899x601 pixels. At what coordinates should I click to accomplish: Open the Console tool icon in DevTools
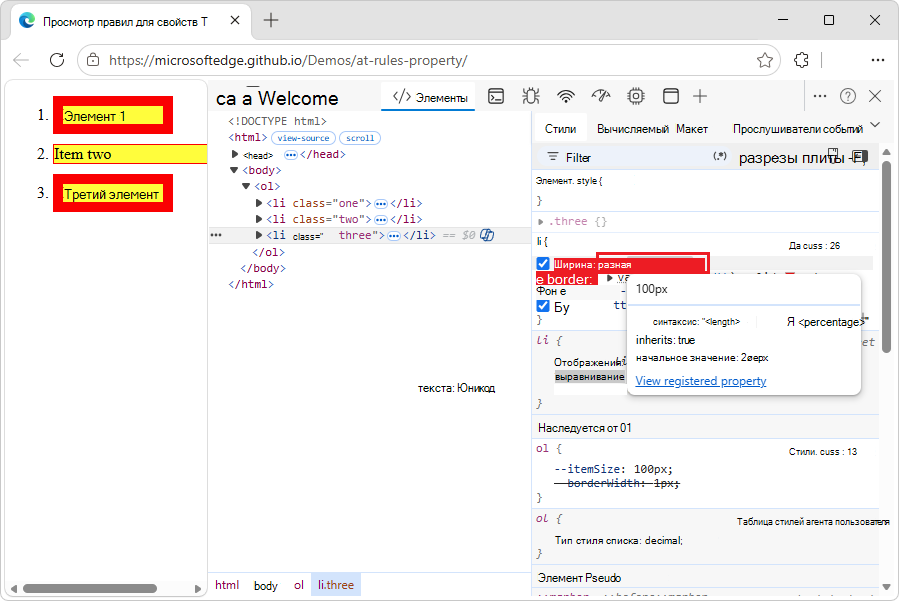pyautogui.click(x=496, y=96)
